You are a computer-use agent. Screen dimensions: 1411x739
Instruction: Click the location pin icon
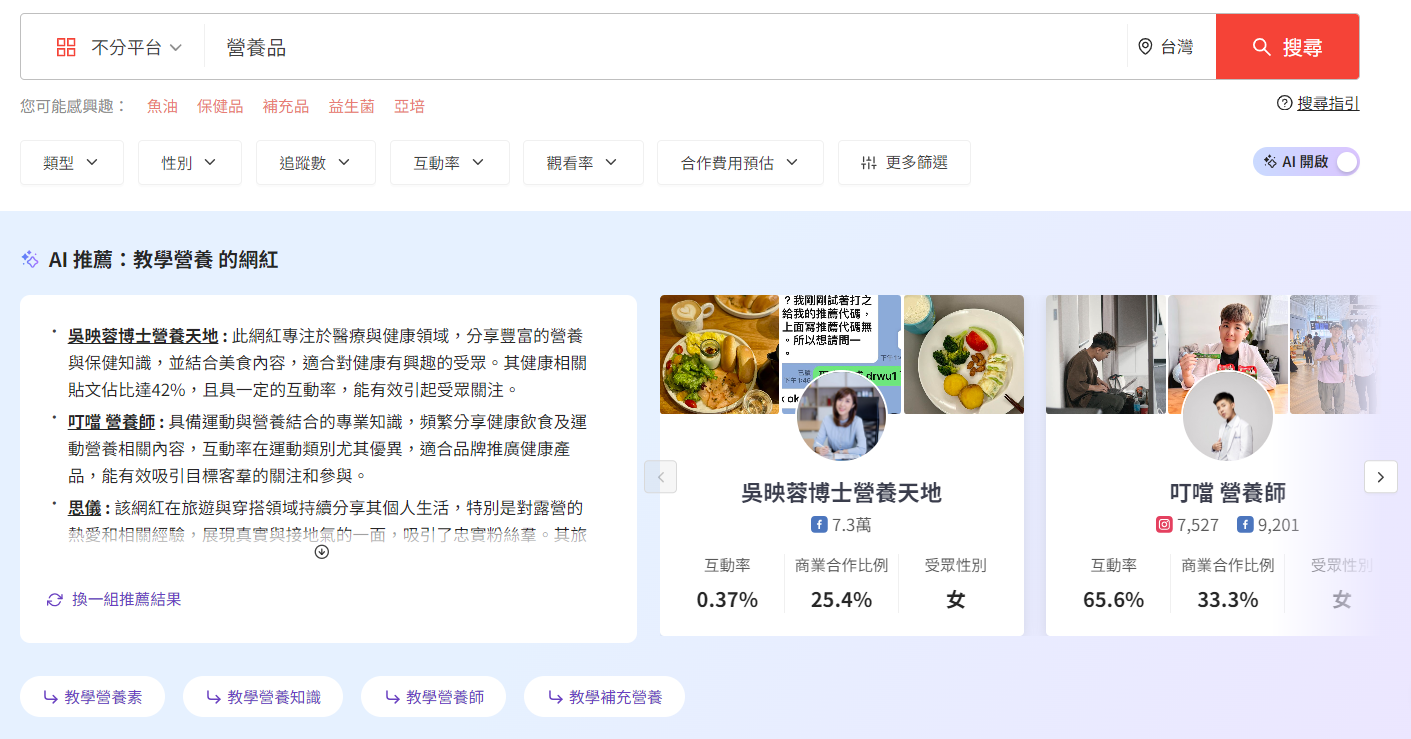point(1145,47)
